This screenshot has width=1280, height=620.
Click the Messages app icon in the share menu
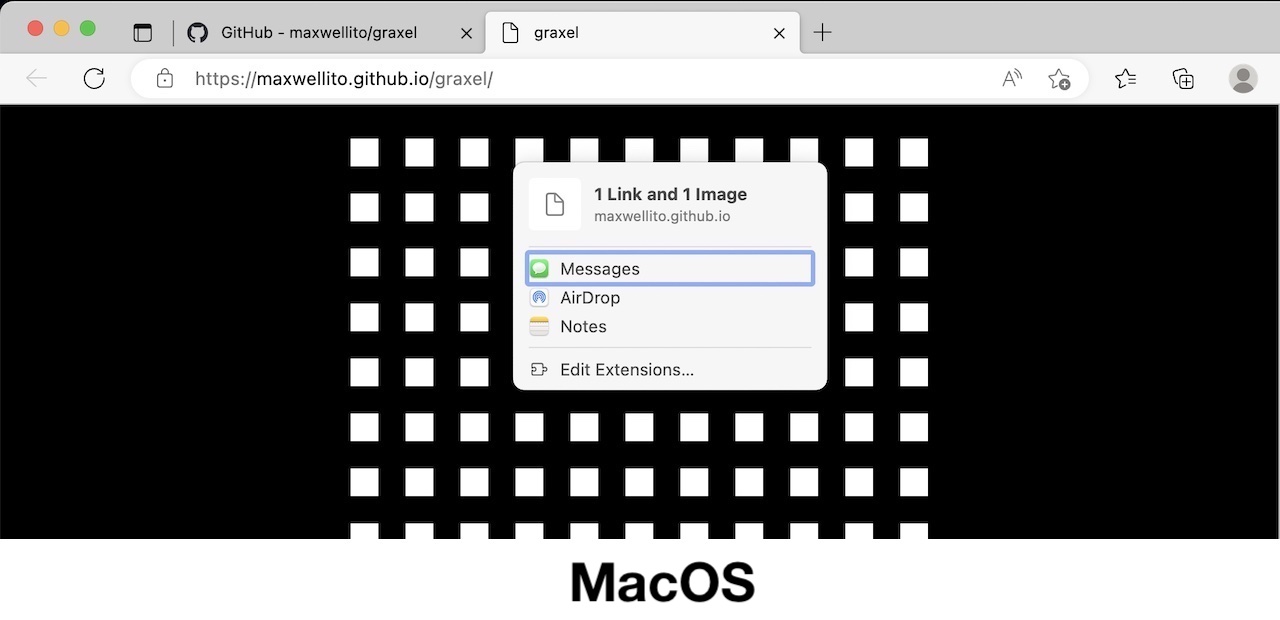[539, 268]
